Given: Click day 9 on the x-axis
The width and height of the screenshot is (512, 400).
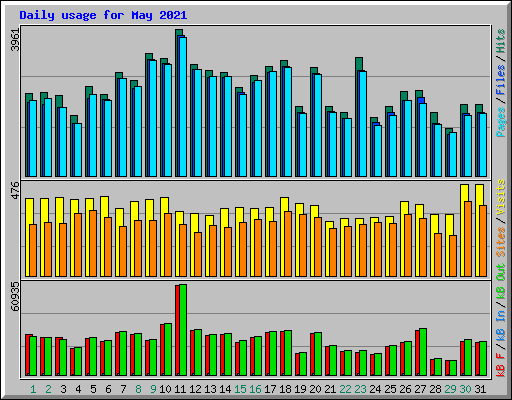Looking at the screenshot, I should 153,389.
